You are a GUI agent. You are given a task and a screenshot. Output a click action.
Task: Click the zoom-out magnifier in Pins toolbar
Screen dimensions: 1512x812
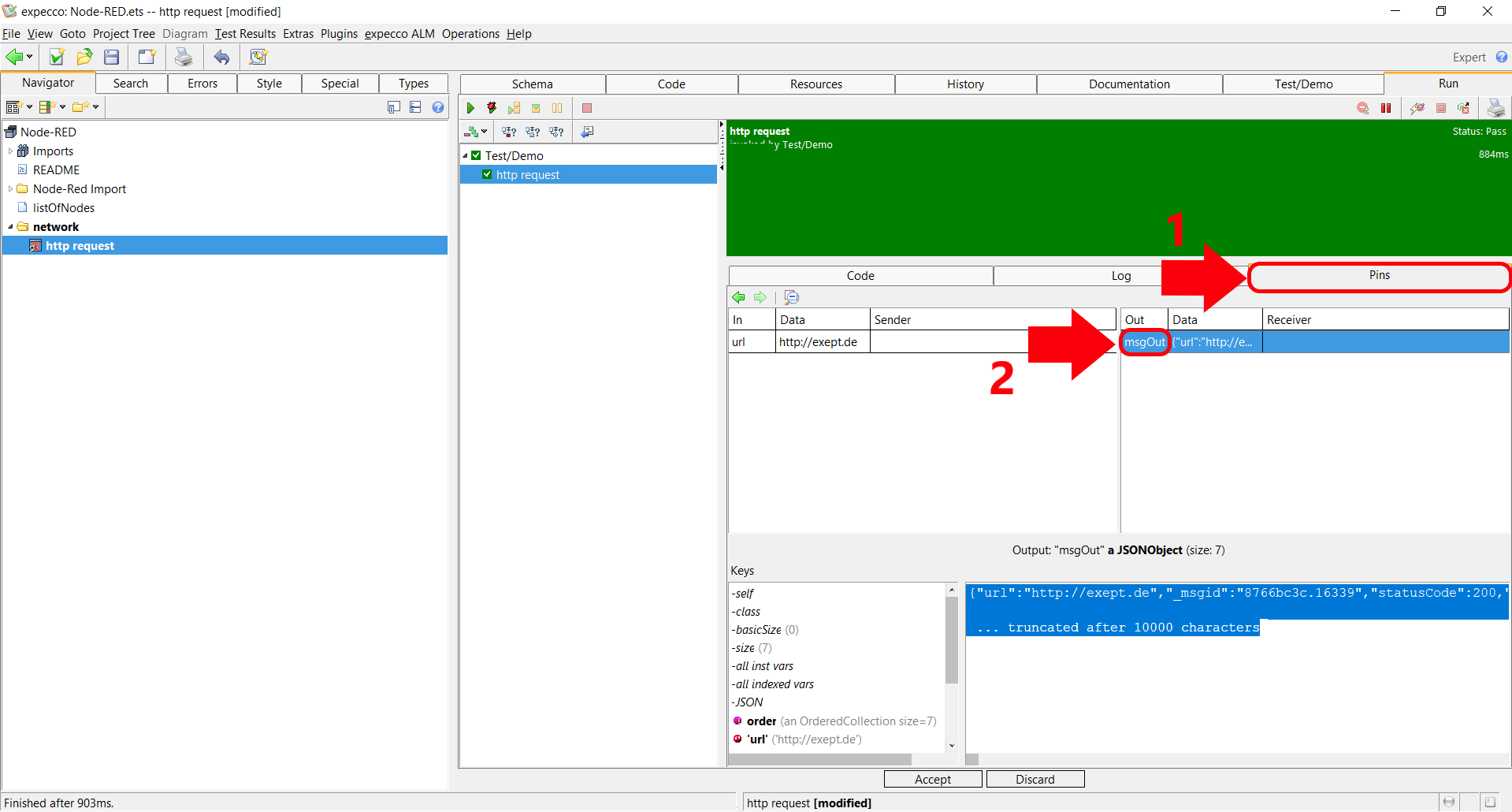pyautogui.click(x=791, y=297)
